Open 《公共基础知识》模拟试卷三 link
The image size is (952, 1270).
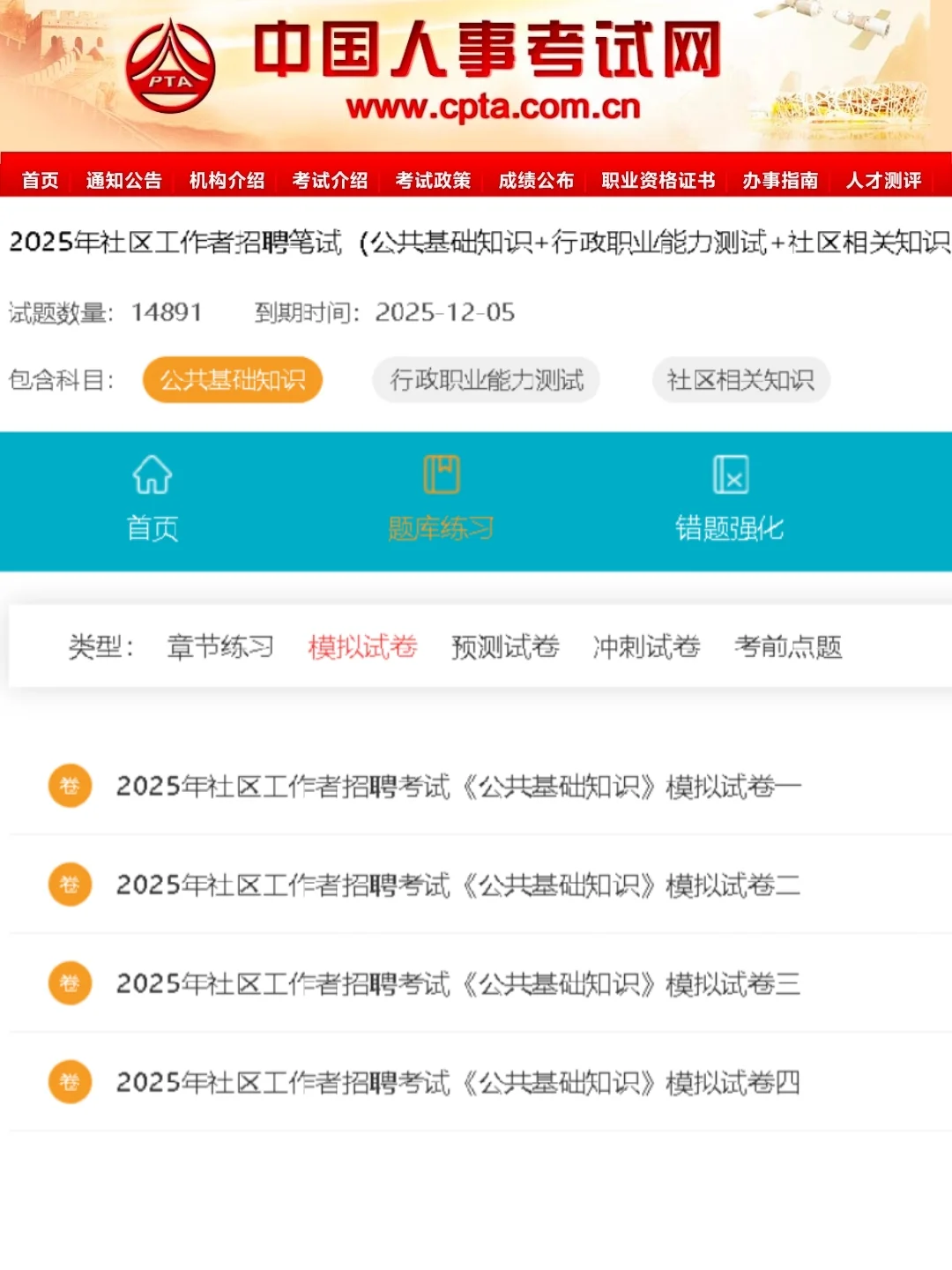[459, 983]
